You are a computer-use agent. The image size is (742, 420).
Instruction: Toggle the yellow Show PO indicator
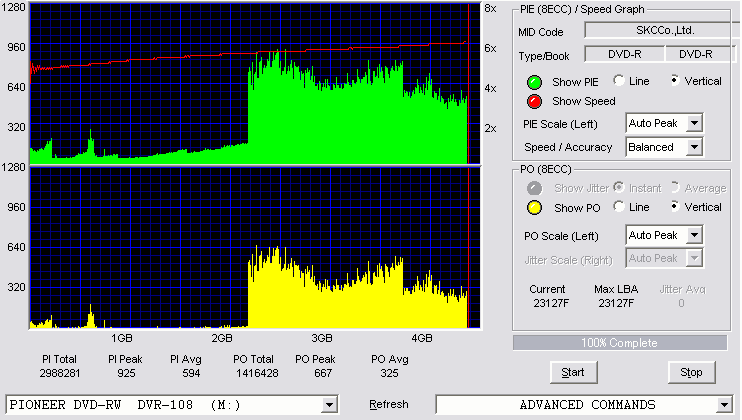pos(534,208)
